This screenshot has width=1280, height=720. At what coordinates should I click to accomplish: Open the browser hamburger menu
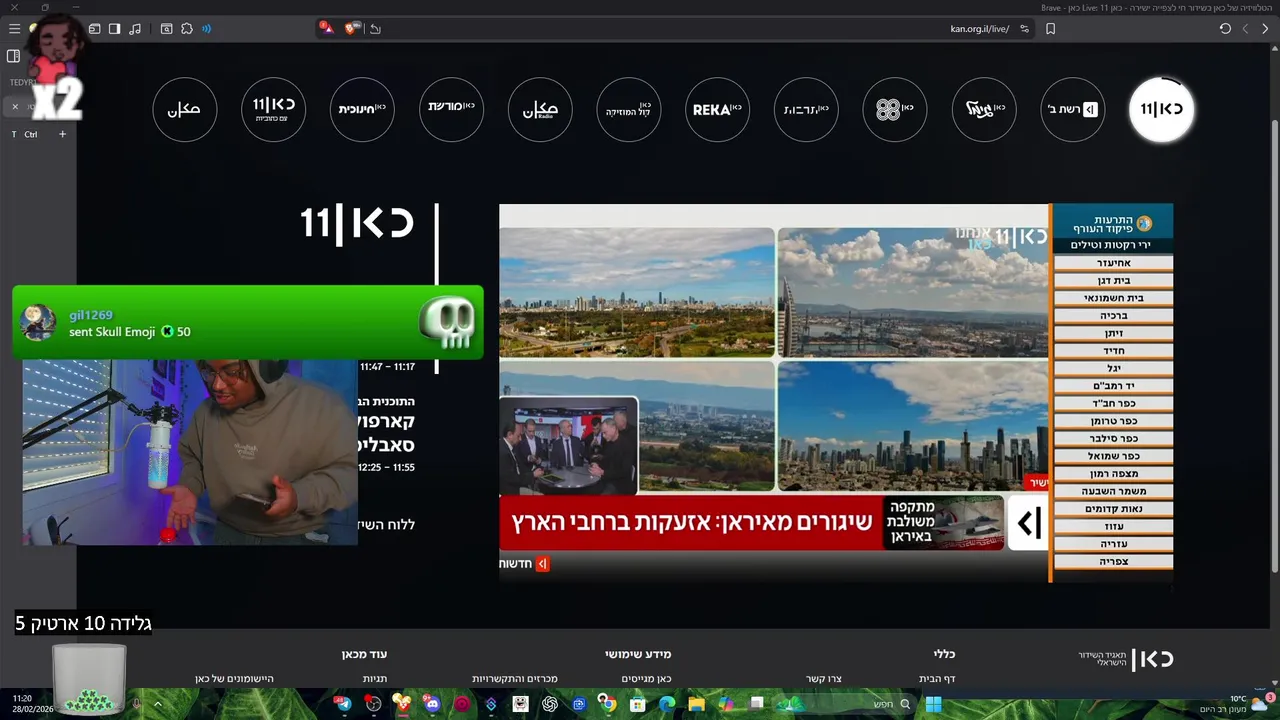(14, 29)
